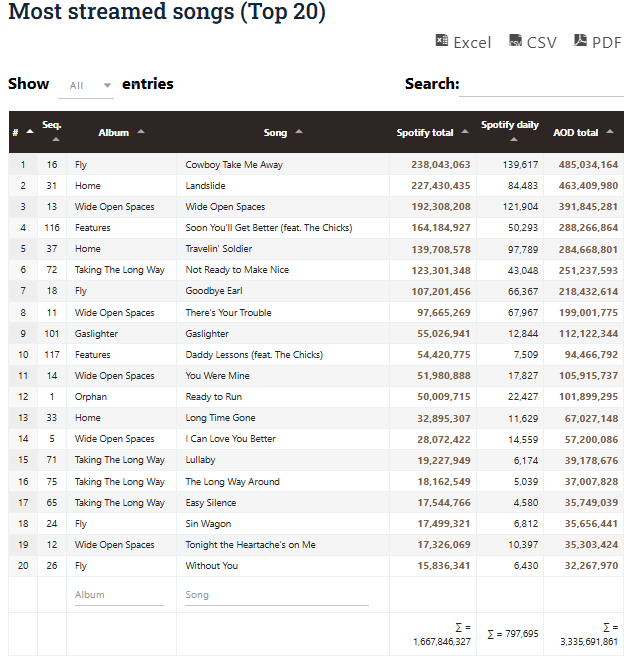Sort by rank number column arrow
The height and width of the screenshot is (659, 628).
click(30, 132)
